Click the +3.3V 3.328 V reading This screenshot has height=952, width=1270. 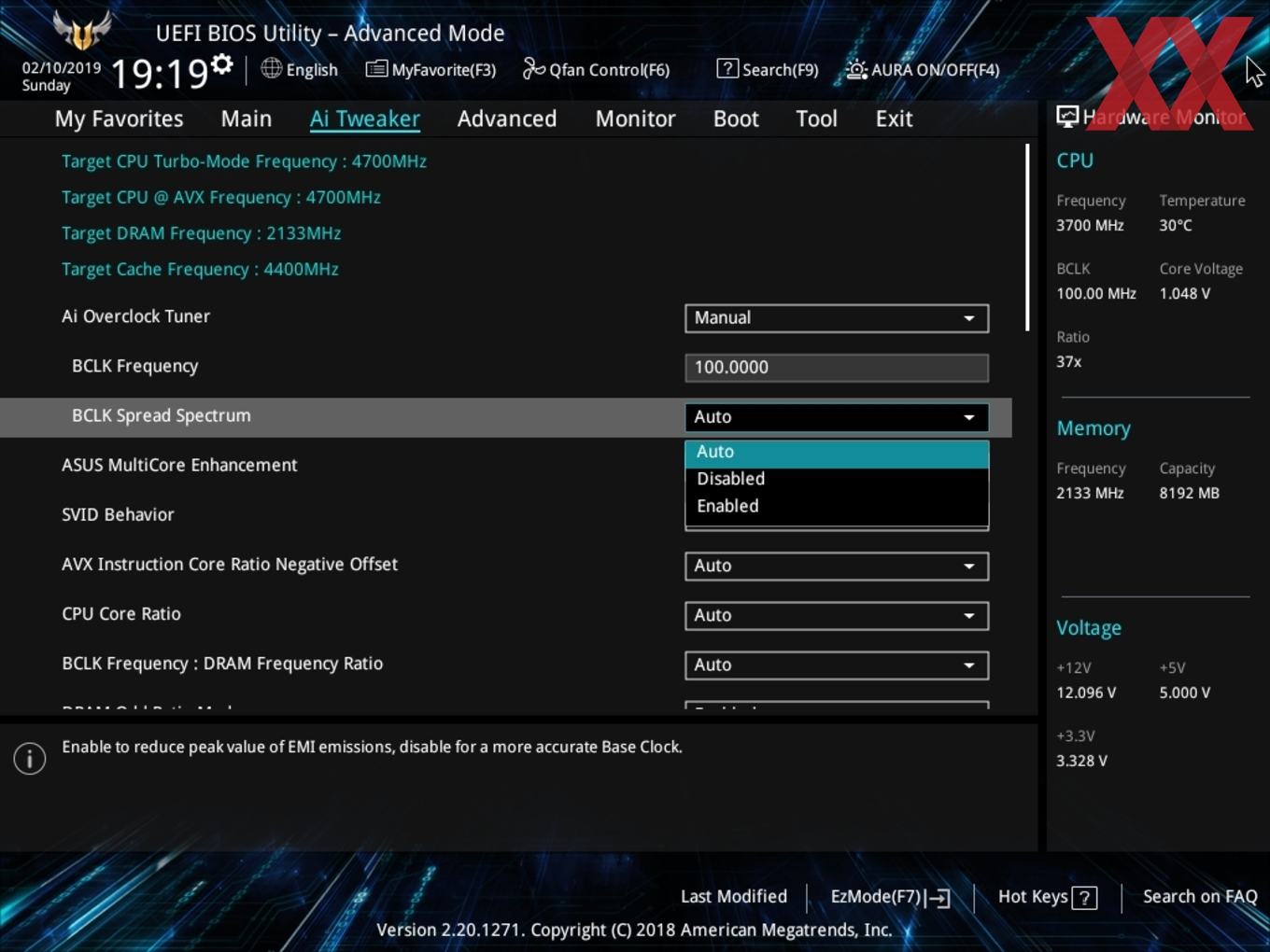(x=1081, y=762)
